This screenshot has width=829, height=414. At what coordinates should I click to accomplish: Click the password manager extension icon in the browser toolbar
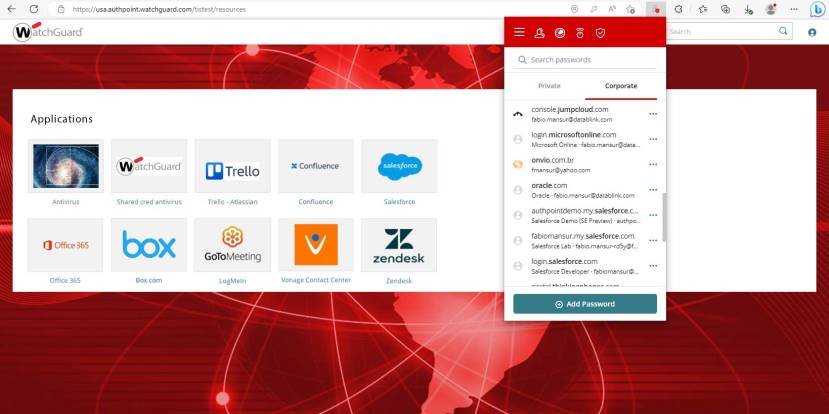(x=656, y=9)
